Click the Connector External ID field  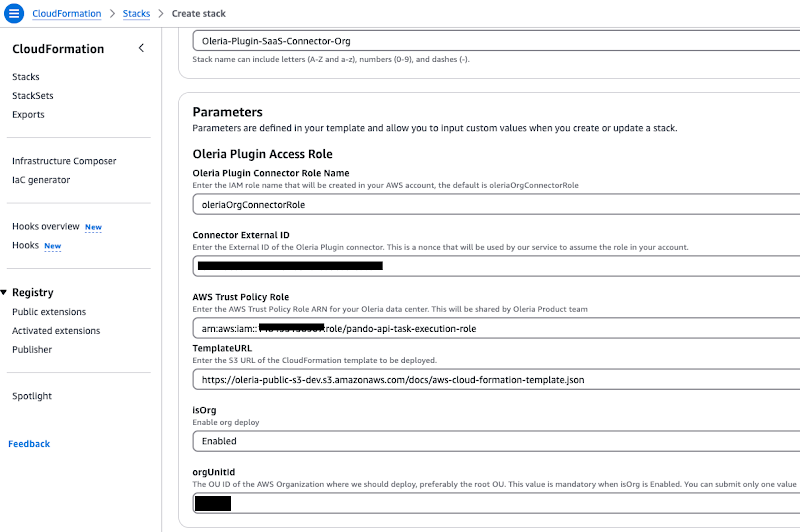[496, 266]
